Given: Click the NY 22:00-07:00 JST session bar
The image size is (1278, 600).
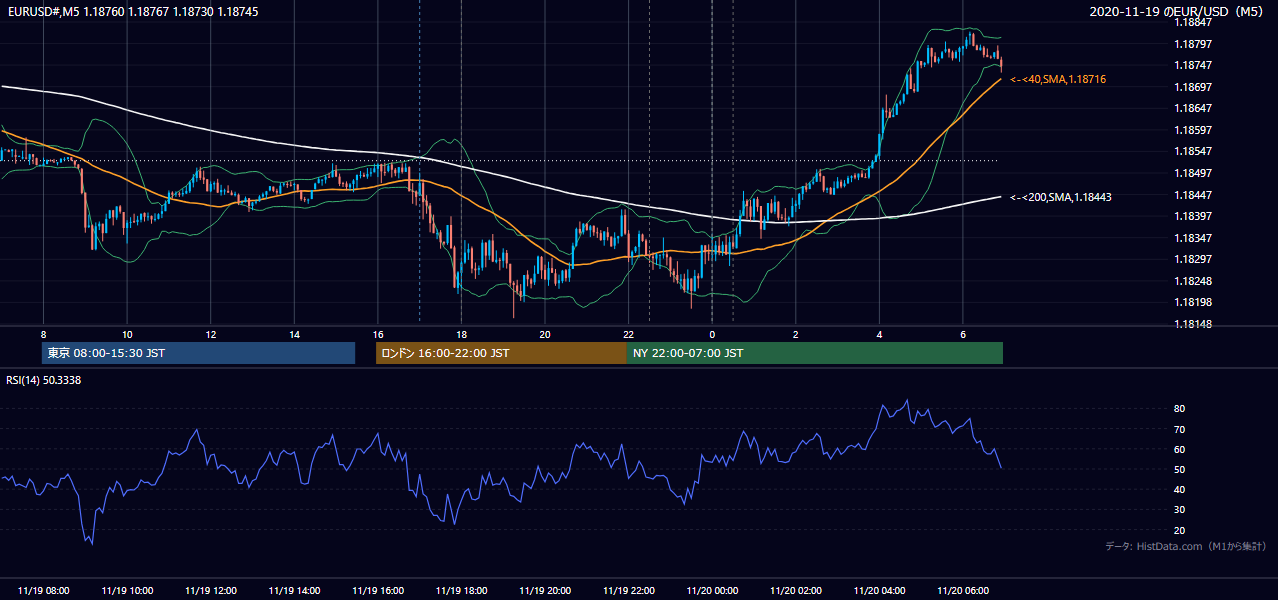Looking at the screenshot, I should coord(815,353).
